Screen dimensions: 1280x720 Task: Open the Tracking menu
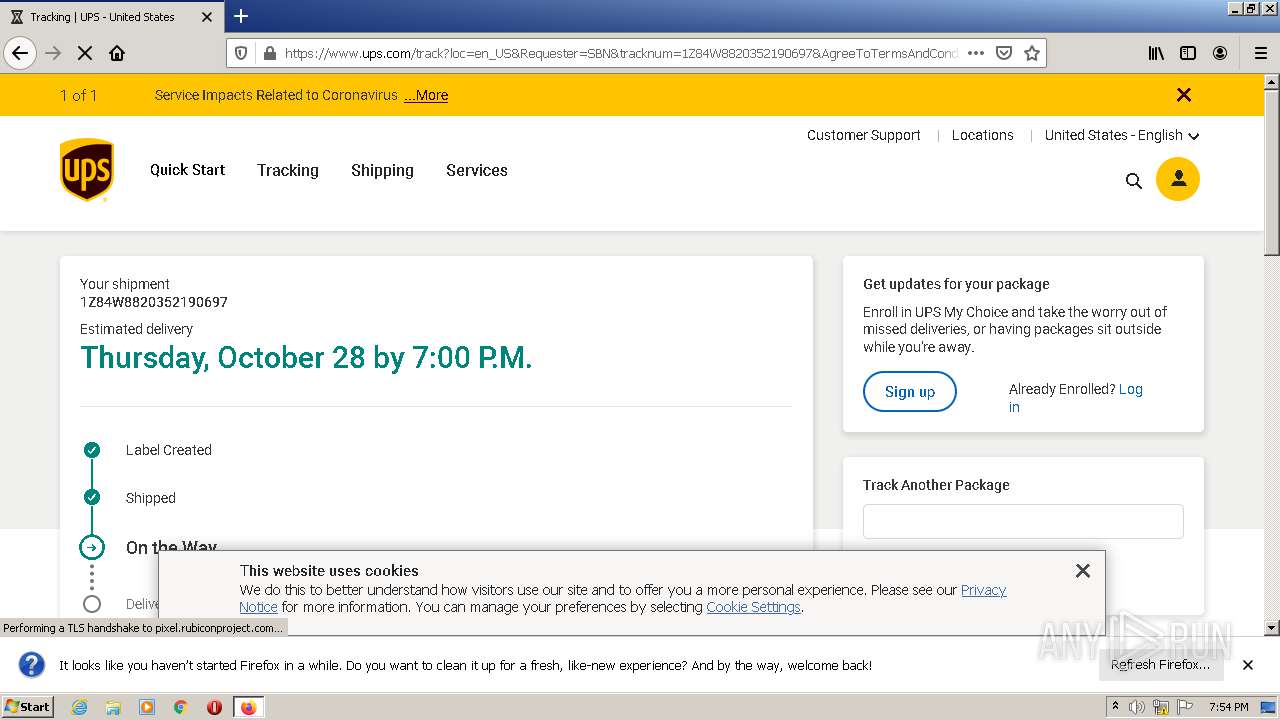point(287,170)
